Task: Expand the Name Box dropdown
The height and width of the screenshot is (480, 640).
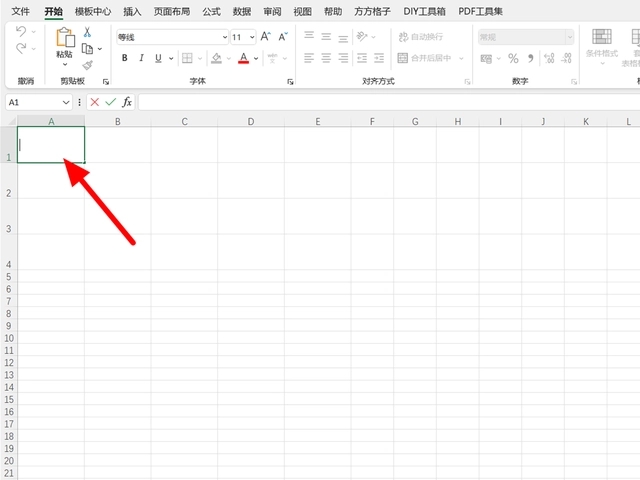Action: pyautogui.click(x=66, y=102)
